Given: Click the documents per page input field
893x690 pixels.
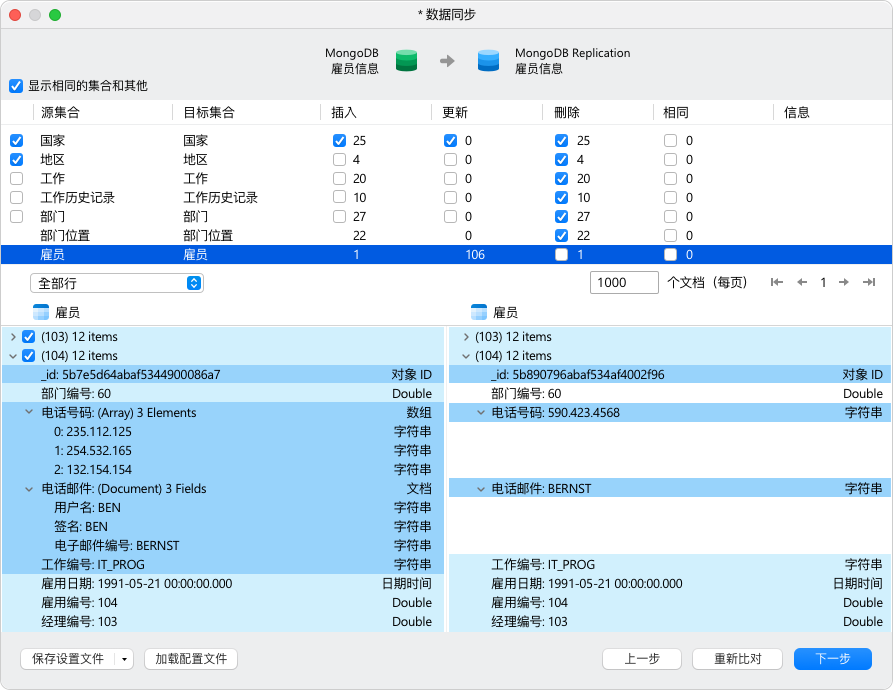Looking at the screenshot, I should pyautogui.click(x=624, y=283).
